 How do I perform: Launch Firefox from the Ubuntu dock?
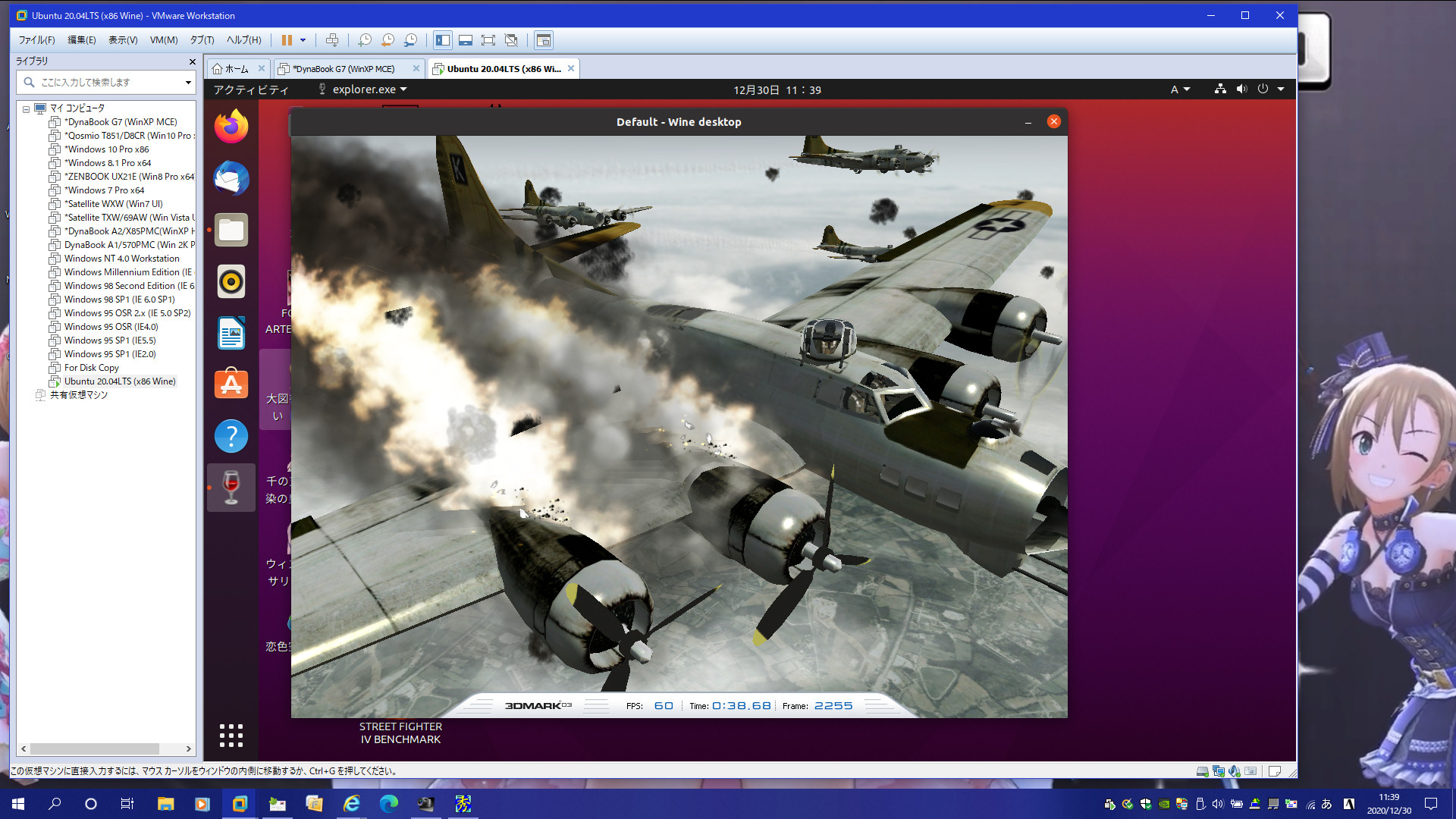pos(231,127)
